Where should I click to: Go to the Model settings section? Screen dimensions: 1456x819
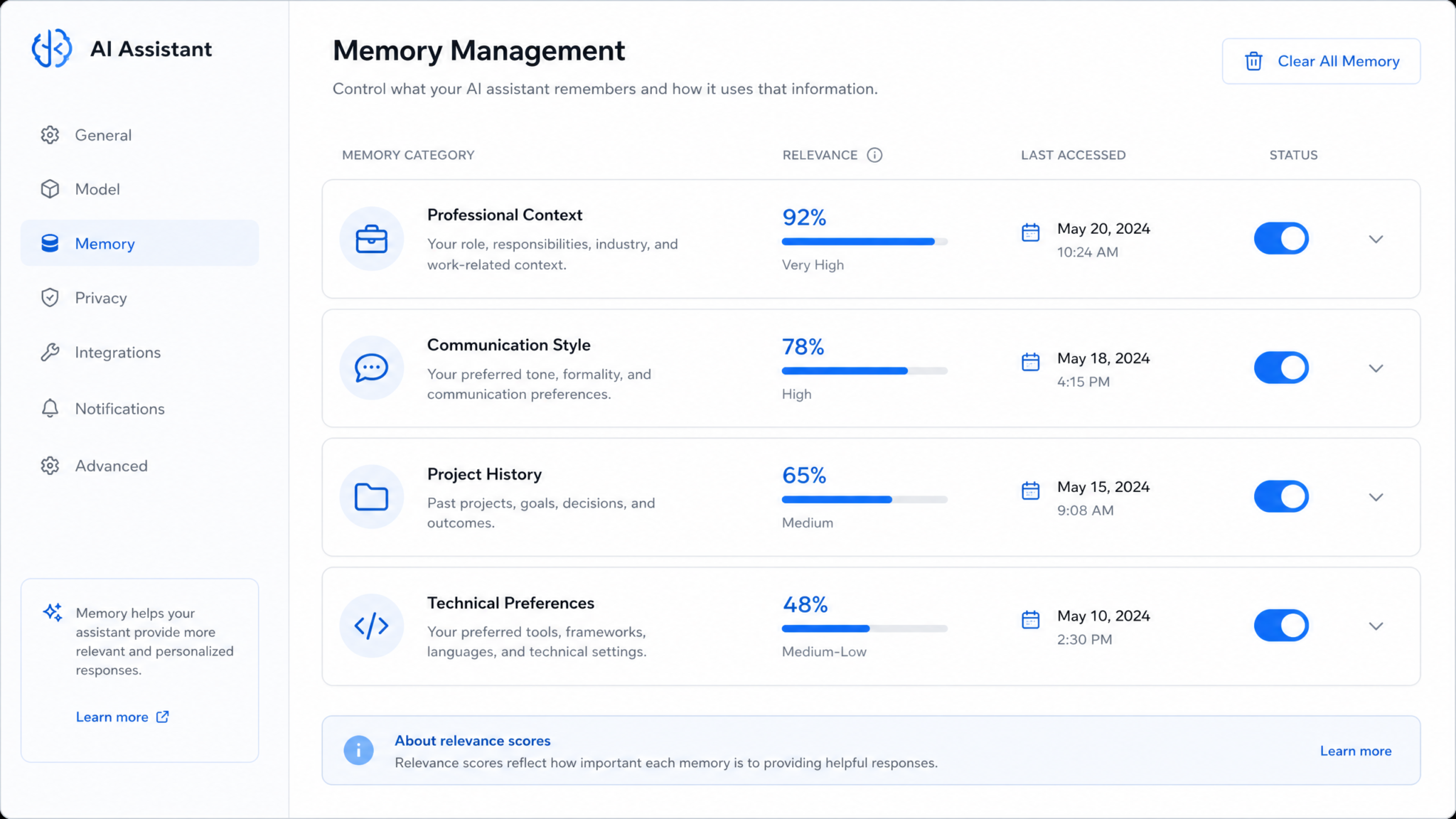139,189
